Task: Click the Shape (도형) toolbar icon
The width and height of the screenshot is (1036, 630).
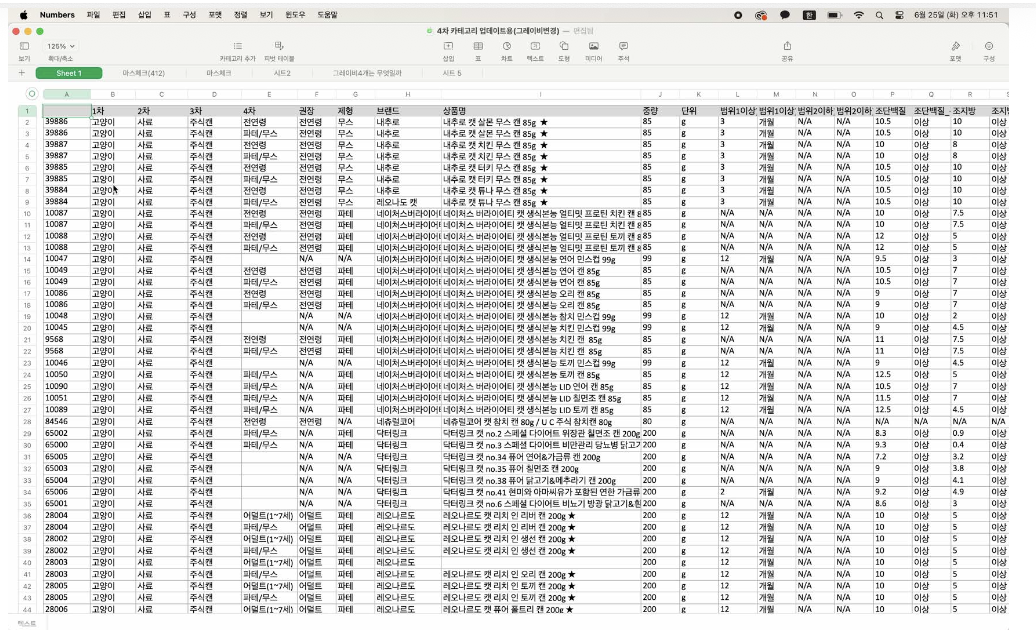Action: coord(564,46)
